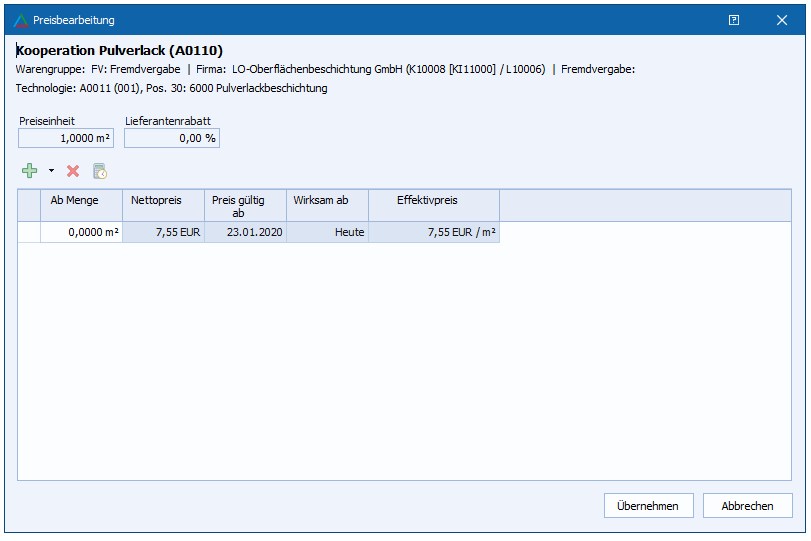Click the Preis gültig ab column header
This screenshot has width=811, height=541.
[245, 205]
